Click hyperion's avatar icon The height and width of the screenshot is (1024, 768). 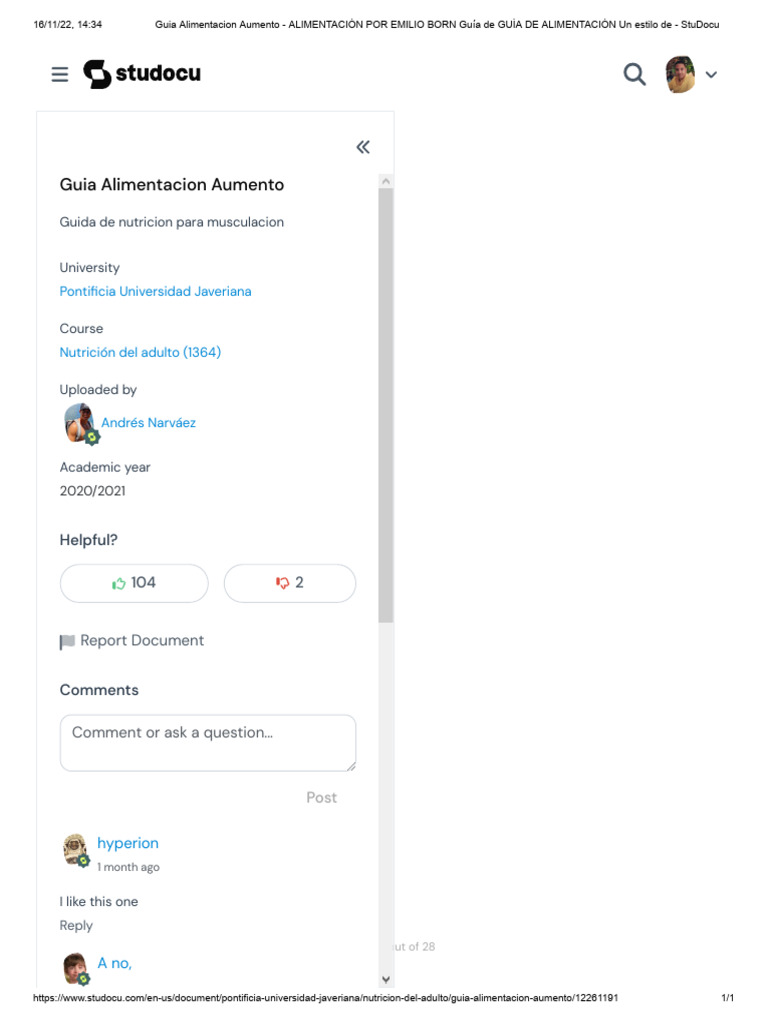point(76,850)
